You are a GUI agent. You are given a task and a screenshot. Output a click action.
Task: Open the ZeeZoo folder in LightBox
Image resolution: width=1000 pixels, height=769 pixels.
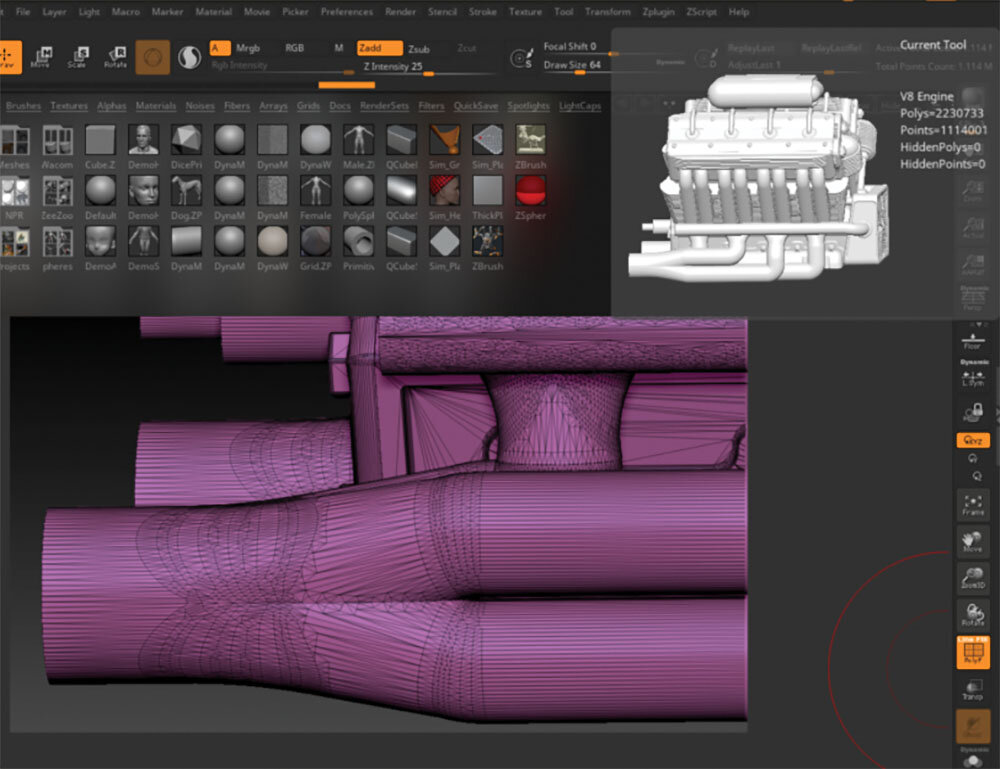coord(57,198)
